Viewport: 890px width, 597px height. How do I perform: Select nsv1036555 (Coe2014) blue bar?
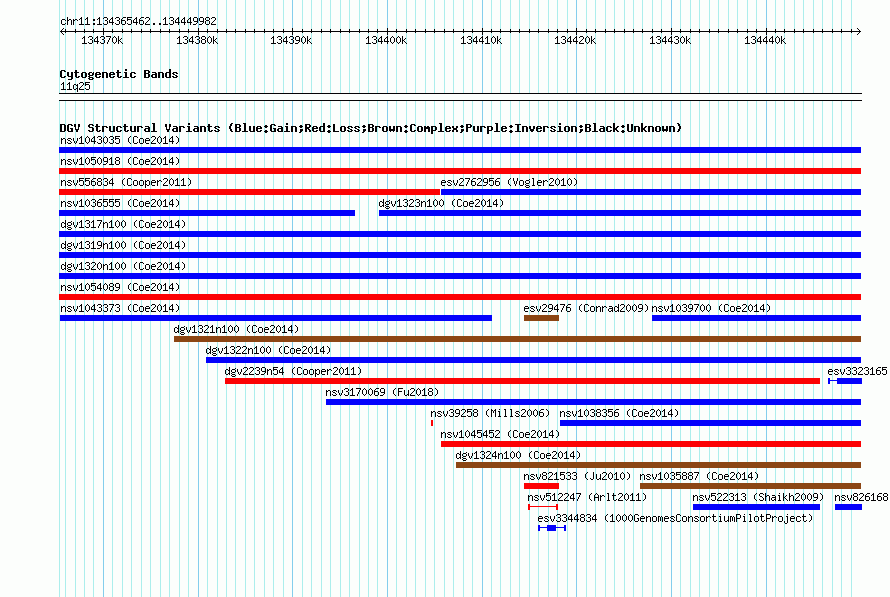click(207, 213)
